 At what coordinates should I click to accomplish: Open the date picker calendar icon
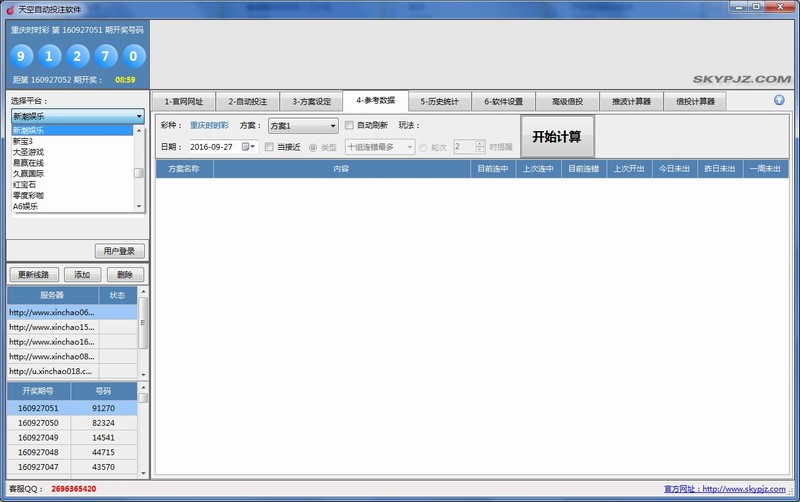[246, 147]
